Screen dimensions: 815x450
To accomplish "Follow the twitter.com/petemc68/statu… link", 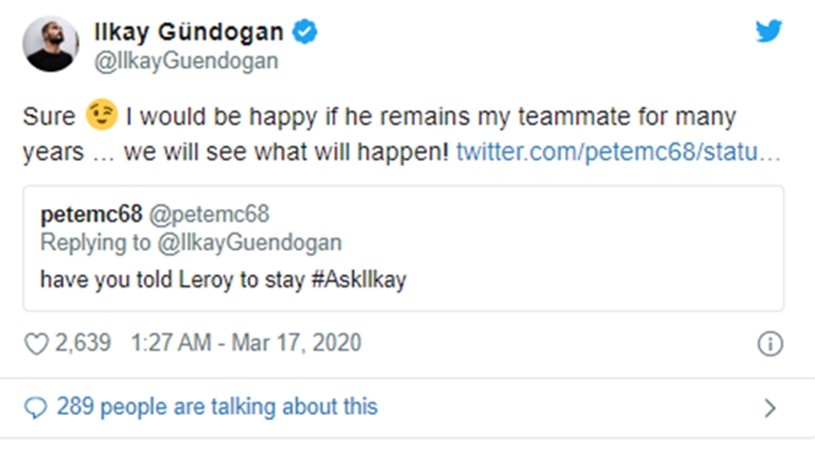I will click(618, 154).
